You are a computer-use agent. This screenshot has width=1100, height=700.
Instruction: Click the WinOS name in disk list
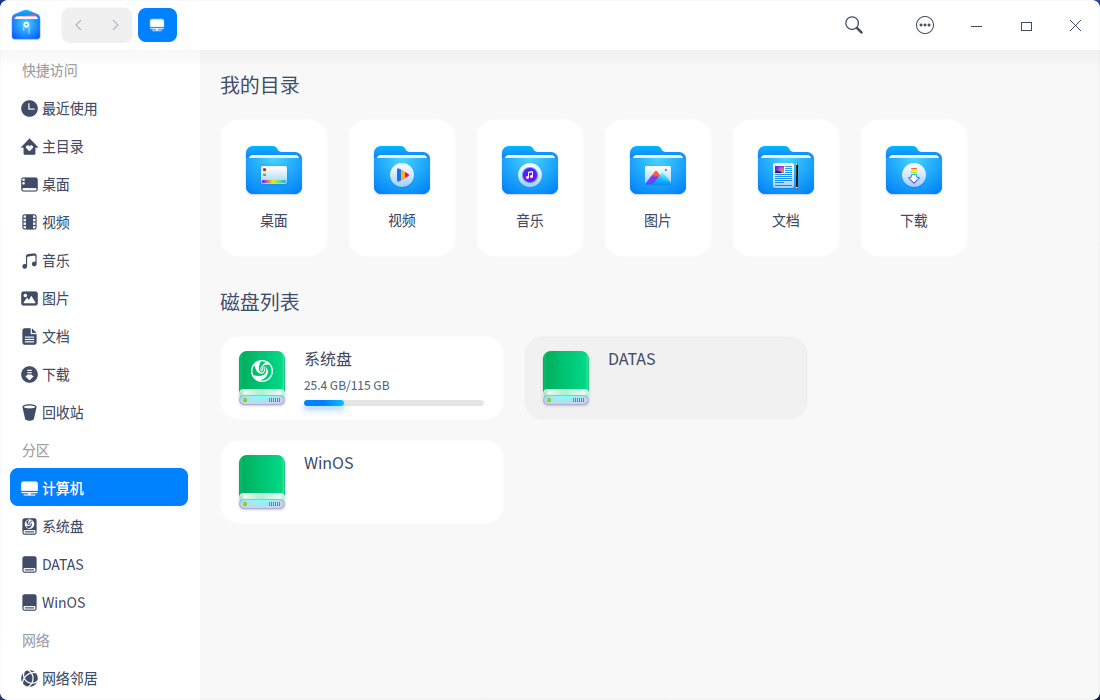tap(328, 463)
